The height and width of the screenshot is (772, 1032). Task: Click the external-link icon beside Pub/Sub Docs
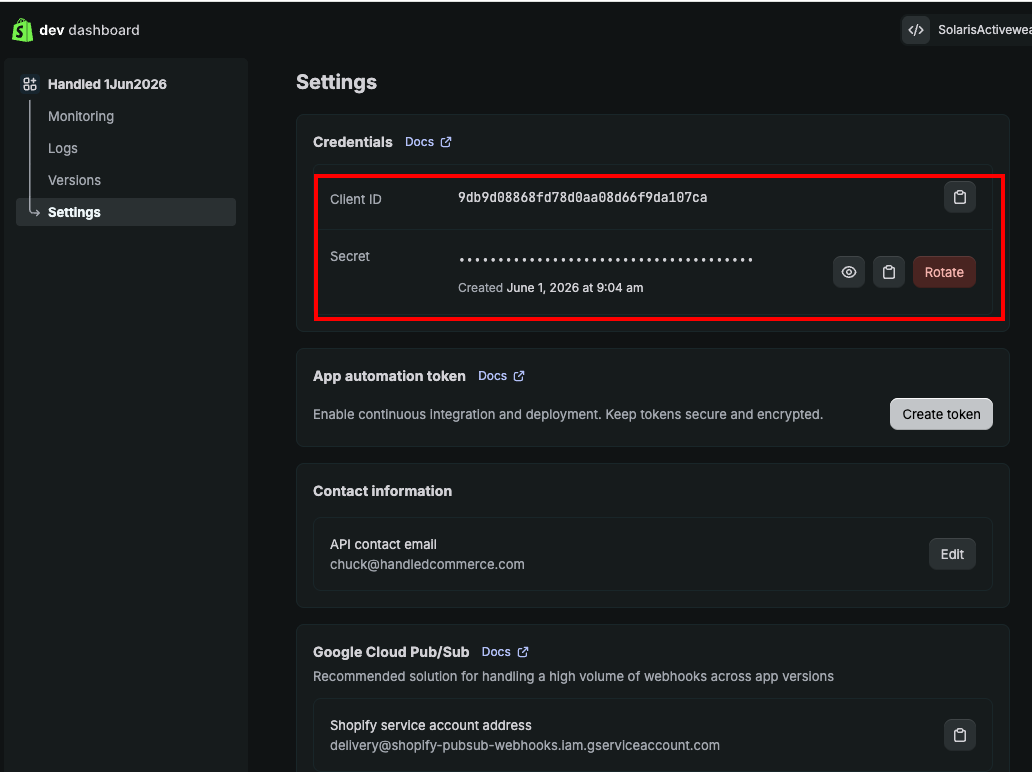(x=523, y=652)
